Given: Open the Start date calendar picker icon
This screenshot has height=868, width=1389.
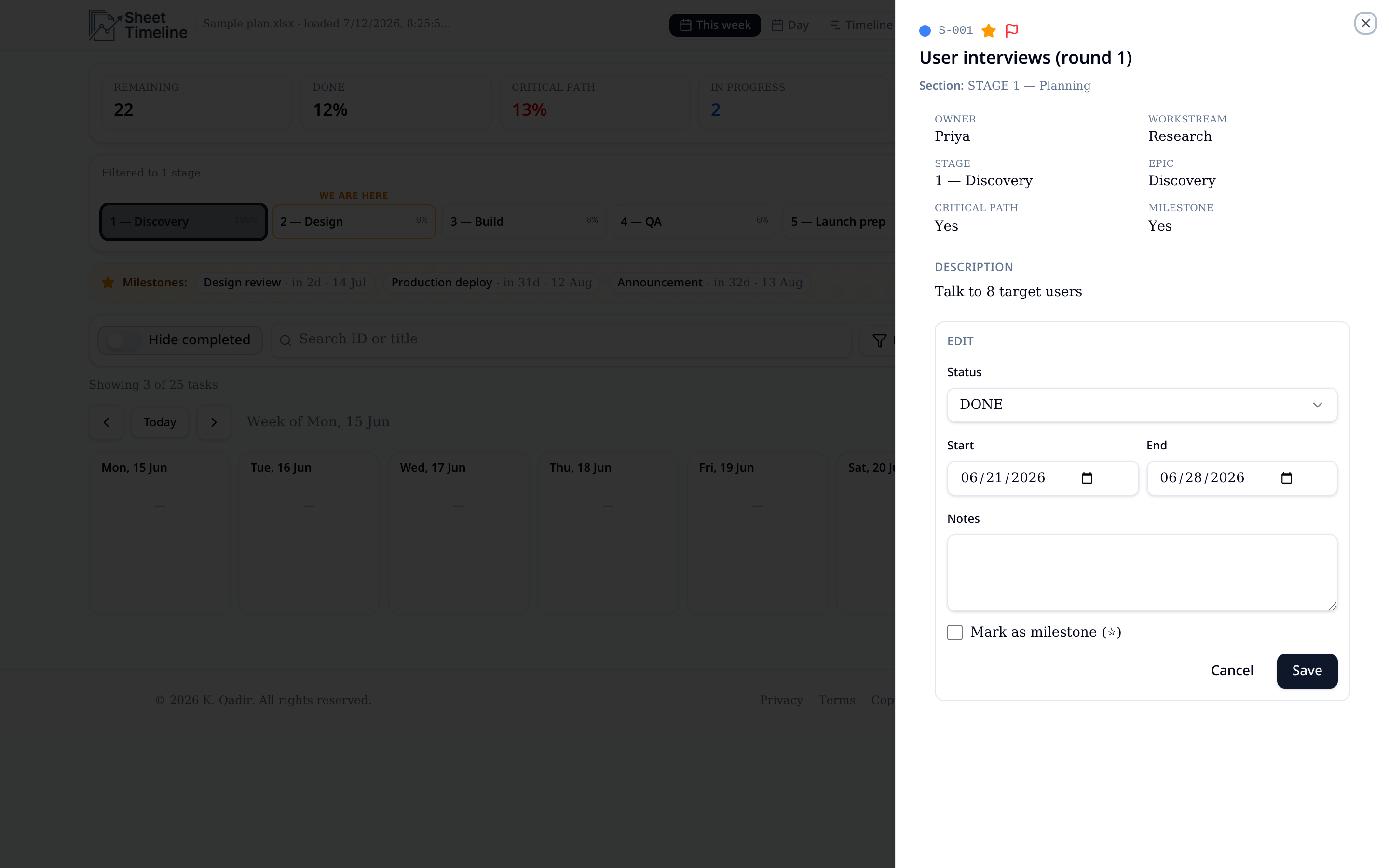Looking at the screenshot, I should 1087,477.
